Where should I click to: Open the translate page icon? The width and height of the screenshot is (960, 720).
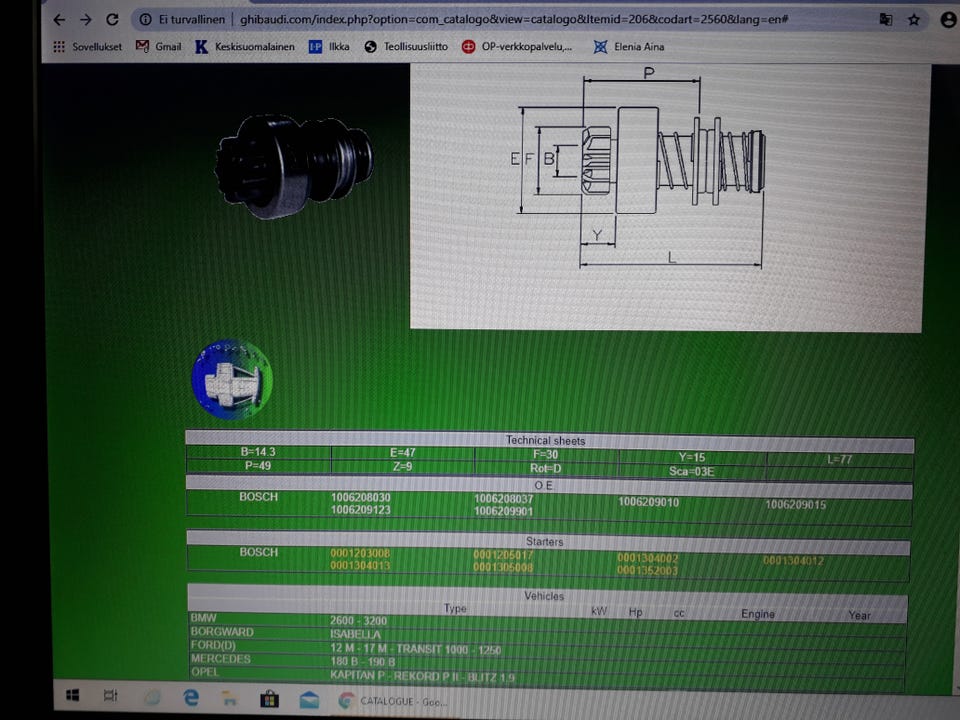(x=885, y=20)
